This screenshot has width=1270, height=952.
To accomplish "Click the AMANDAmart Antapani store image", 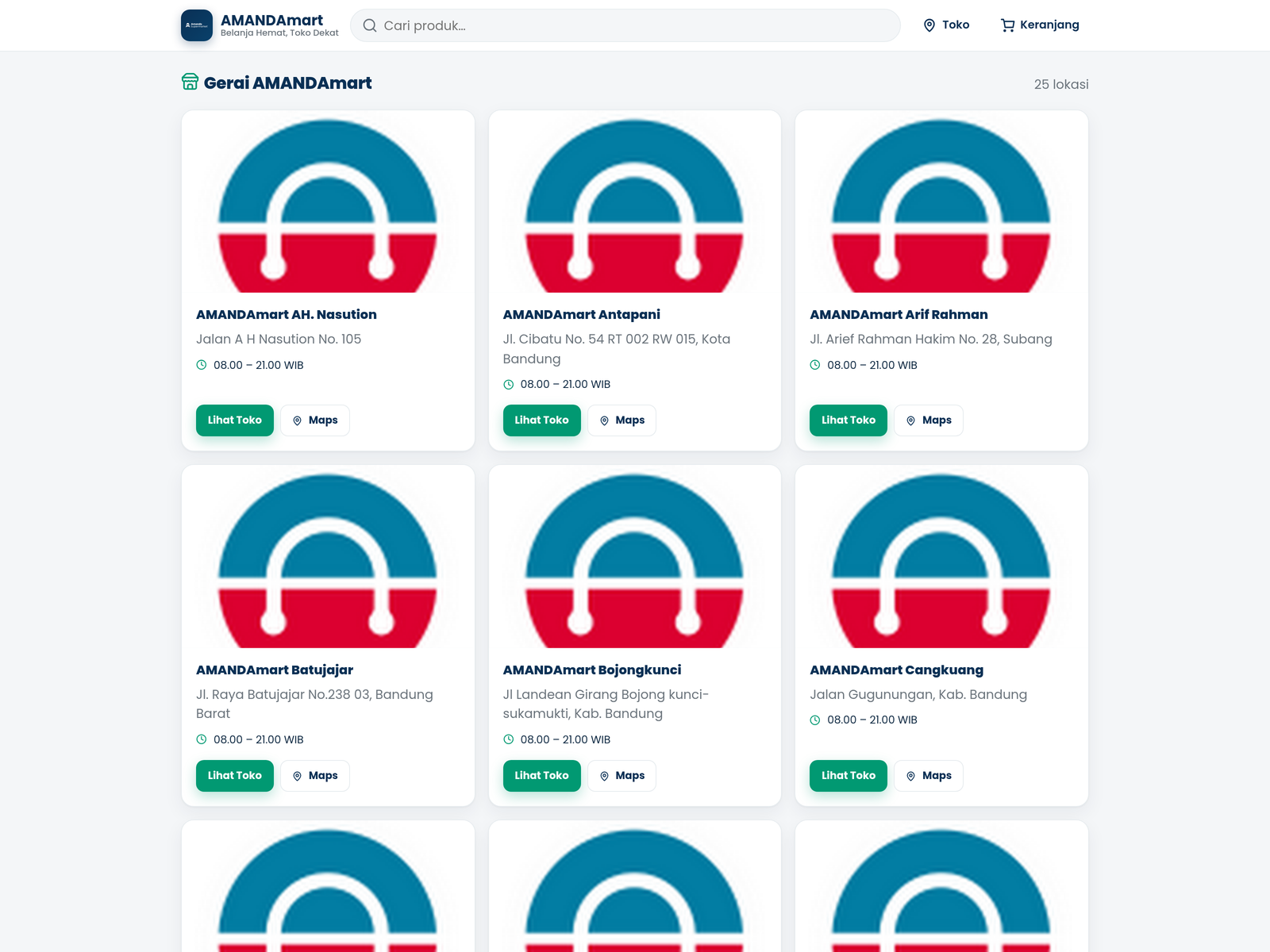I will [635, 202].
